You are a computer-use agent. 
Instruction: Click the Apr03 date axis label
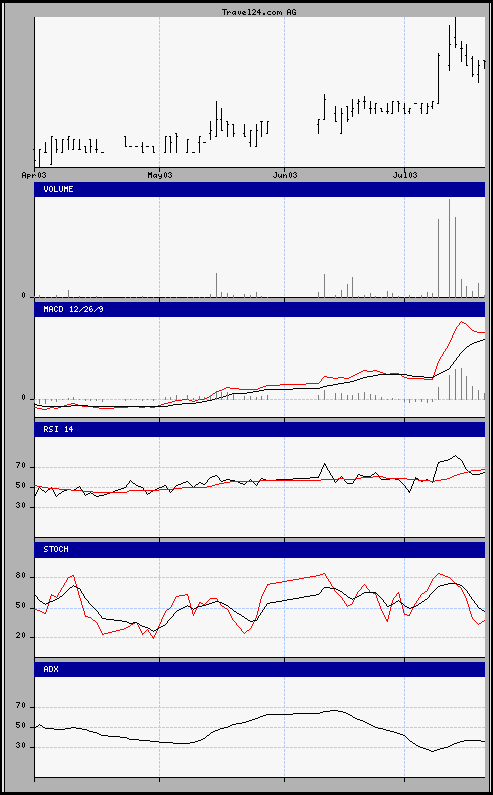point(34,175)
